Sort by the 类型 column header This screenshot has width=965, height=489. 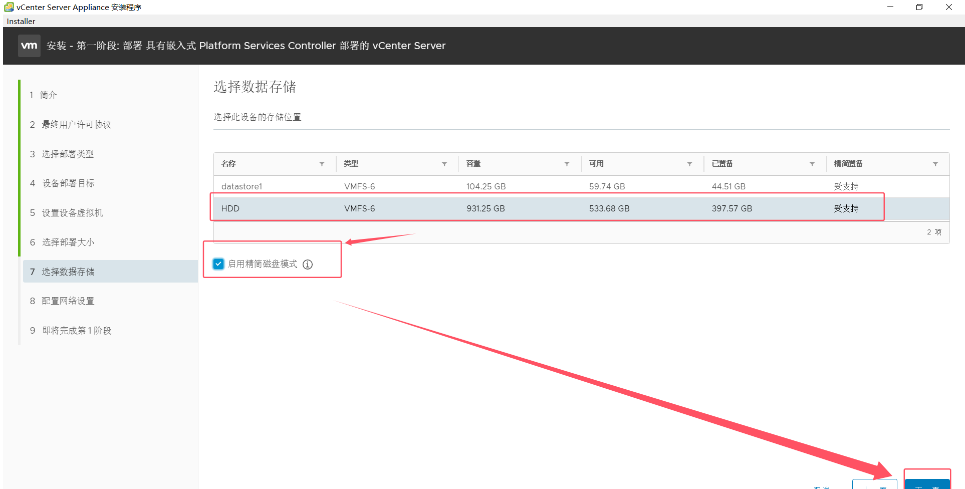[351, 164]
